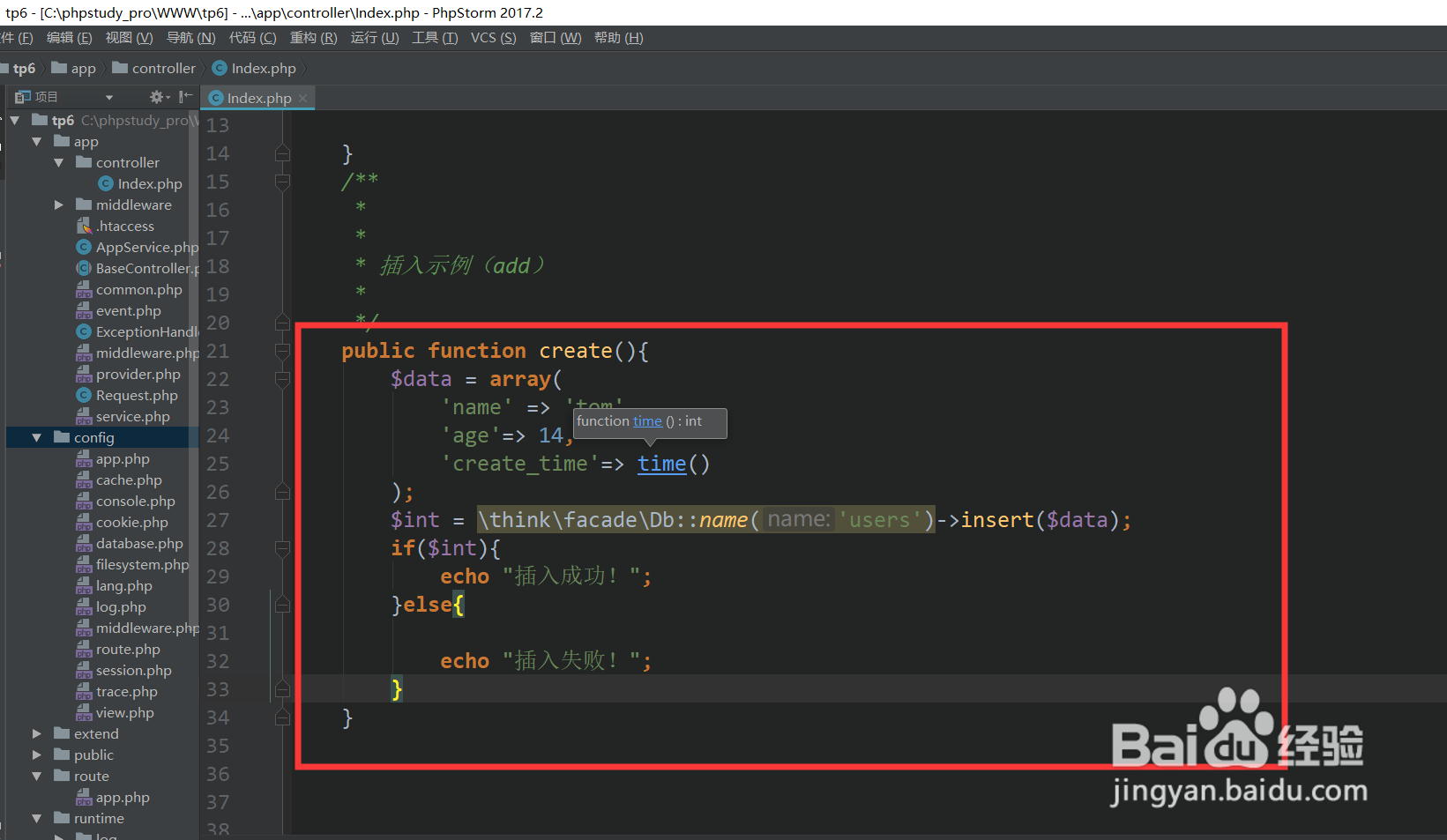
Task: Select console.php in config folder
Action: pyautogui.click(x=126, y=501)
